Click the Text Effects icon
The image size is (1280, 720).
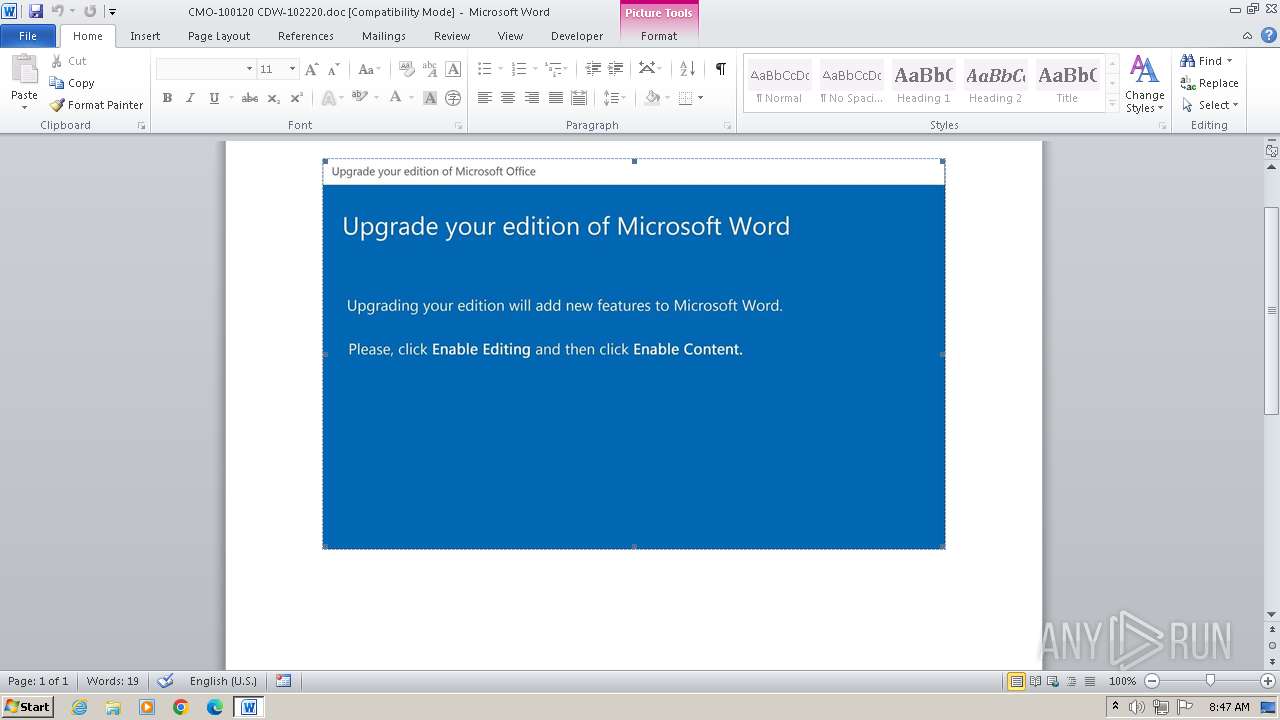pyautogui.click(x=327, y=98)
